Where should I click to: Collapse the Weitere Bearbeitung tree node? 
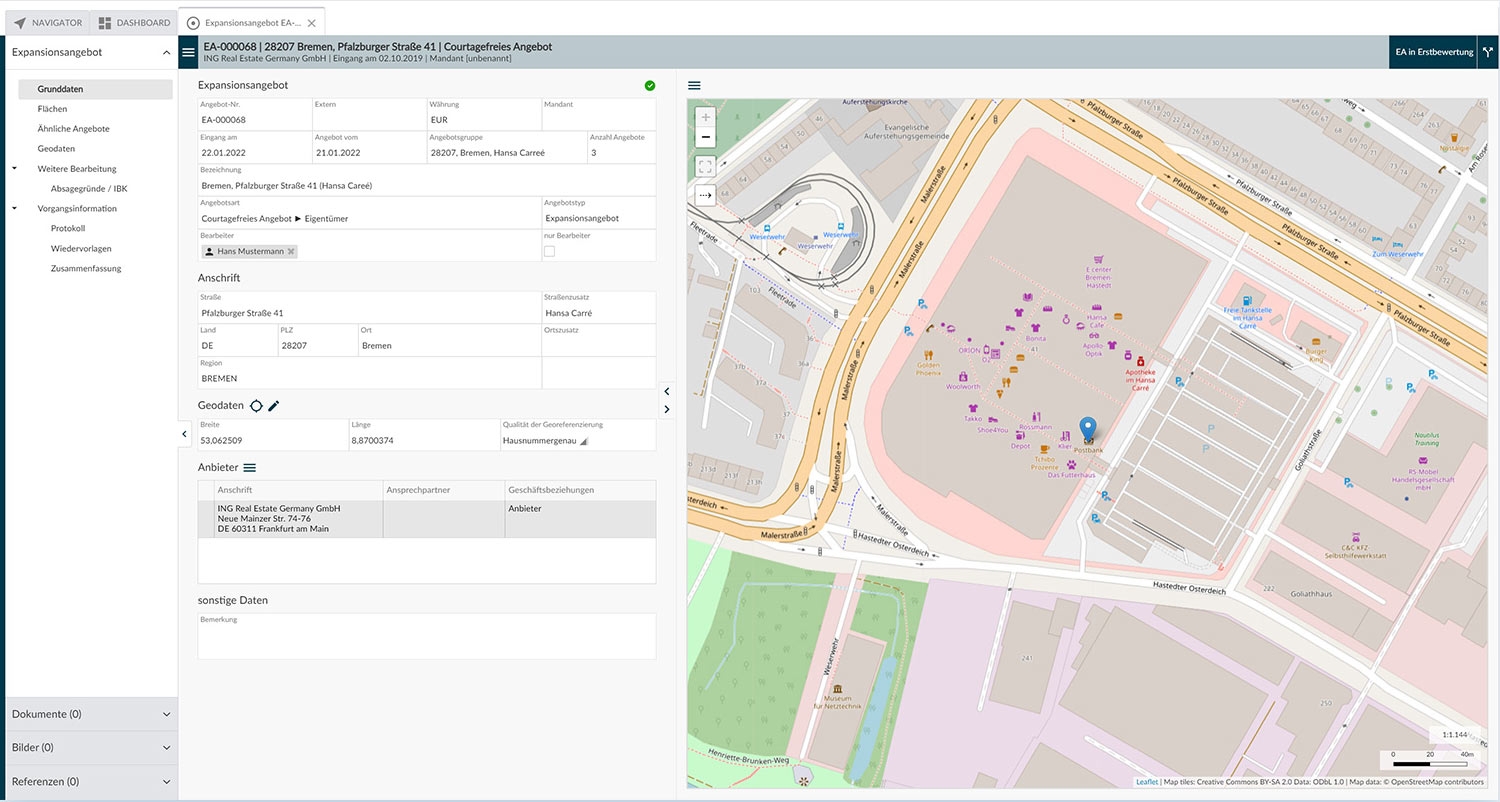coord(15,169)
